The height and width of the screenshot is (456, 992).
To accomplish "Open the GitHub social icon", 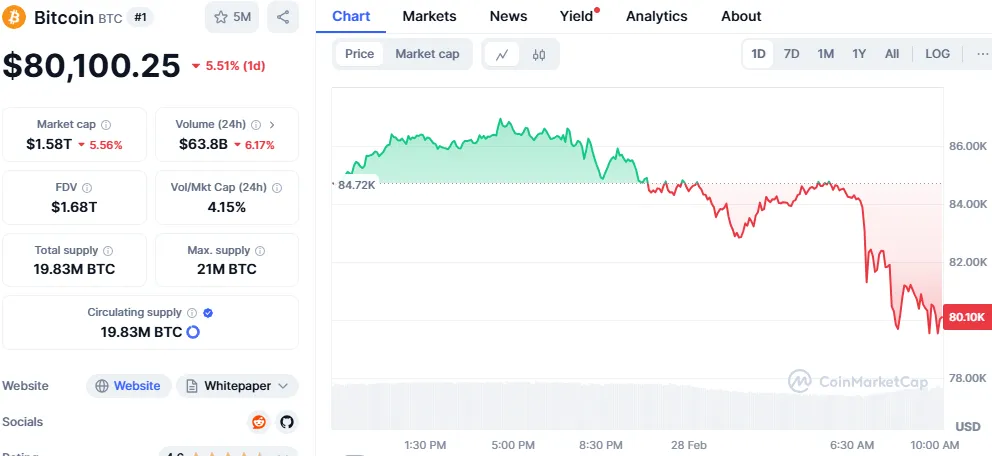I will 287,422.
